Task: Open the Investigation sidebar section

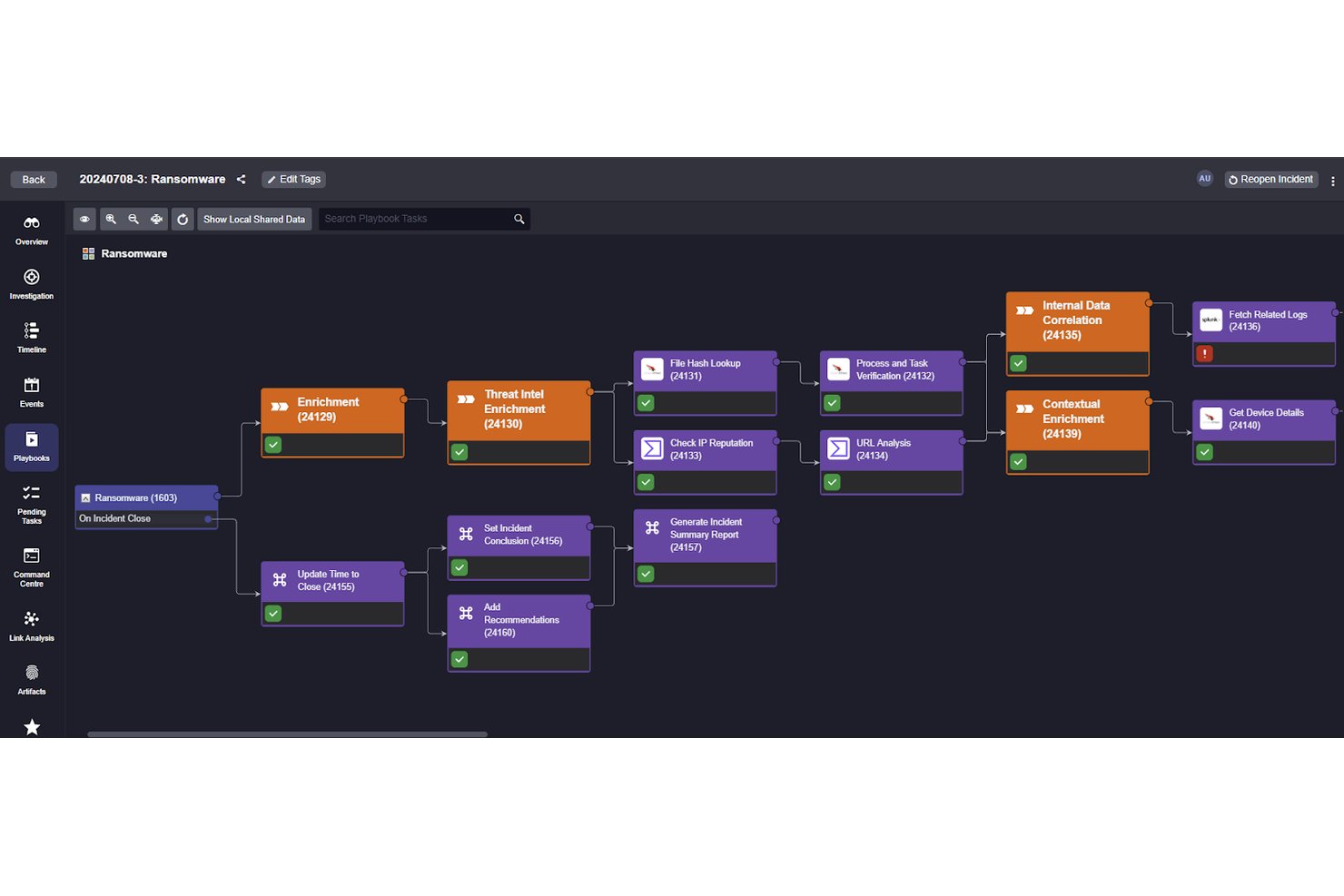Action: click(x=32, y=285)
